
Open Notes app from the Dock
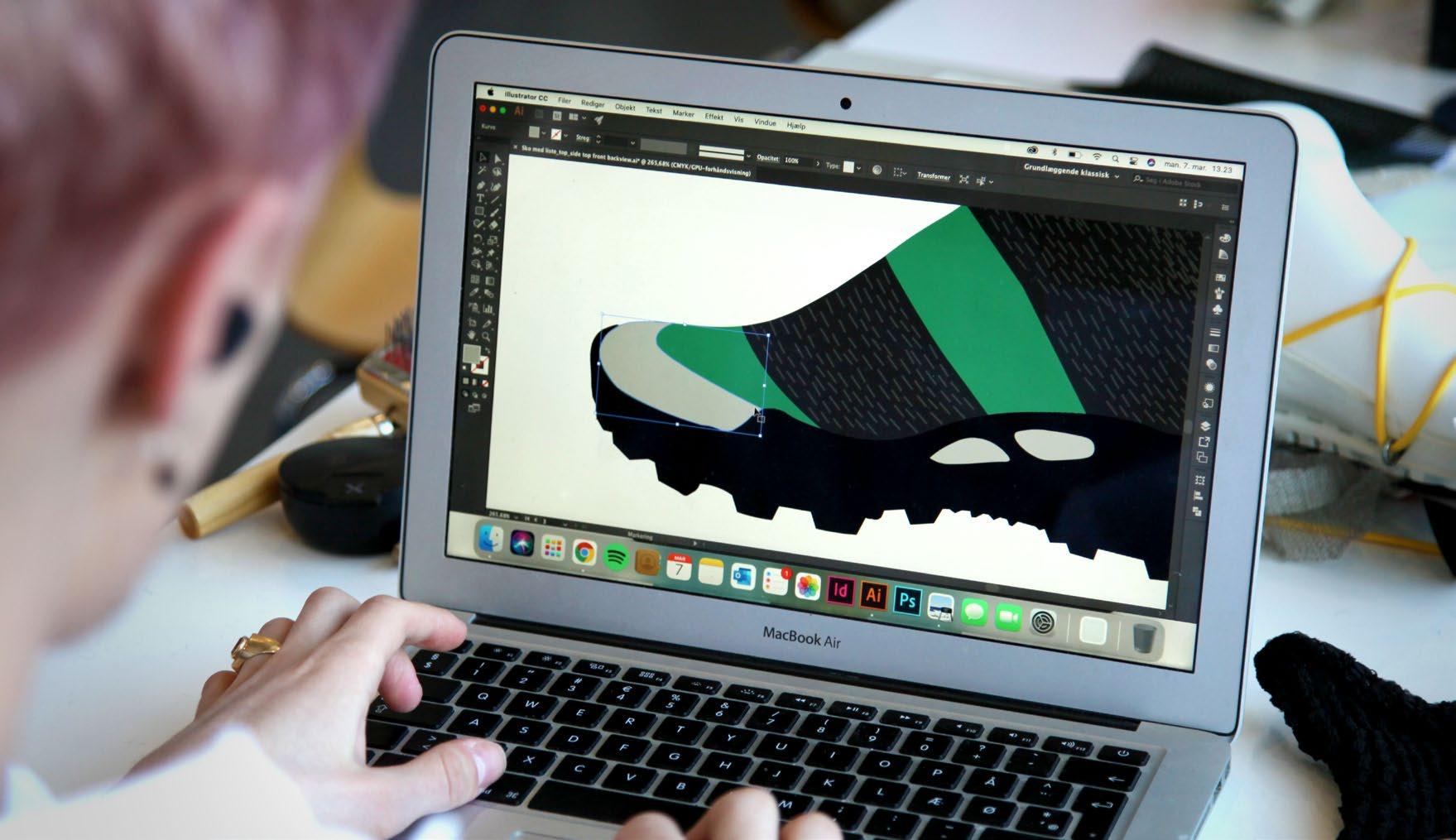tap(710, 571)
